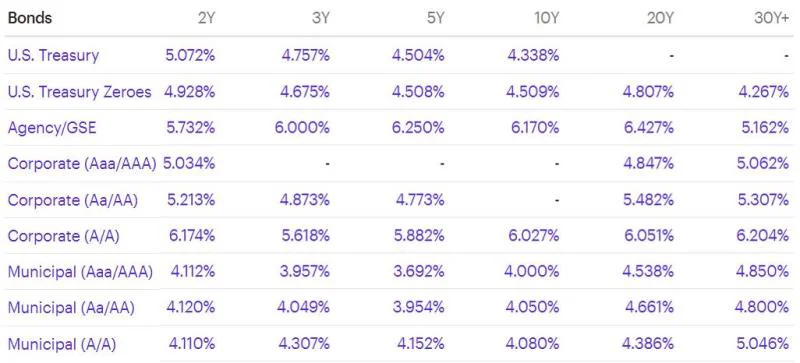Screen dimensions: 800x363
Task: Click the 2Y column header
Action: coord(206,18)
